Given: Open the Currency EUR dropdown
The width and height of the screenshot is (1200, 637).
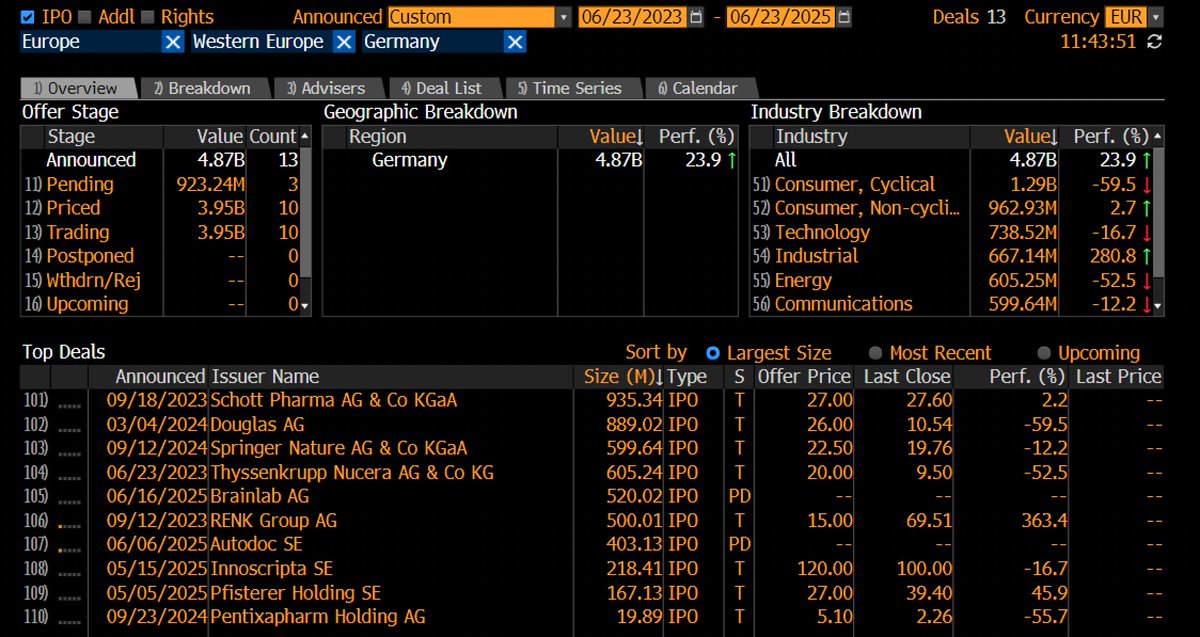Looking at the screenshot, I should point(1156,17).
